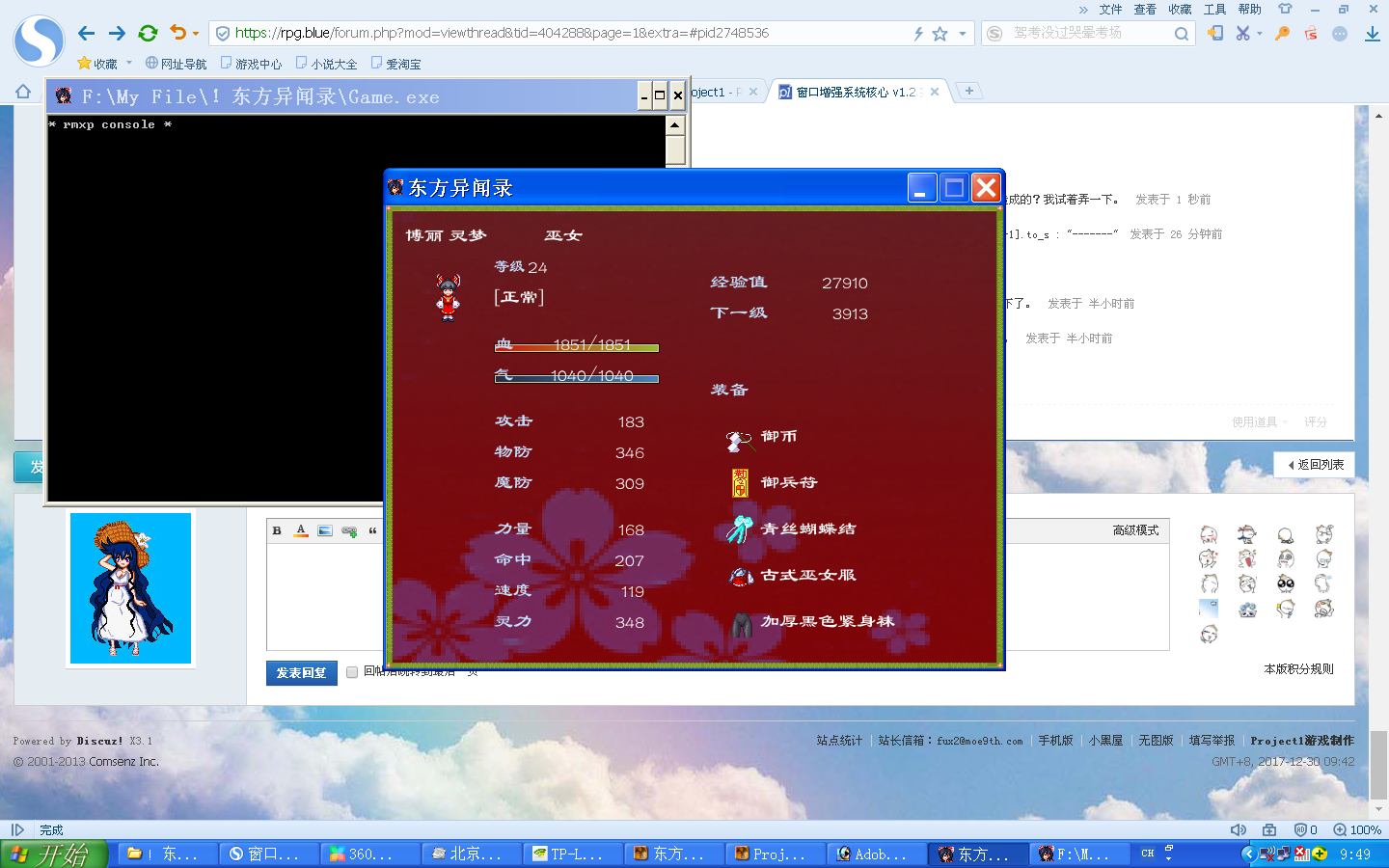Click the search magnifier icon in search box
Image resolution: width=1389 pixels, height=868 pixels.
click(1181, 34)
